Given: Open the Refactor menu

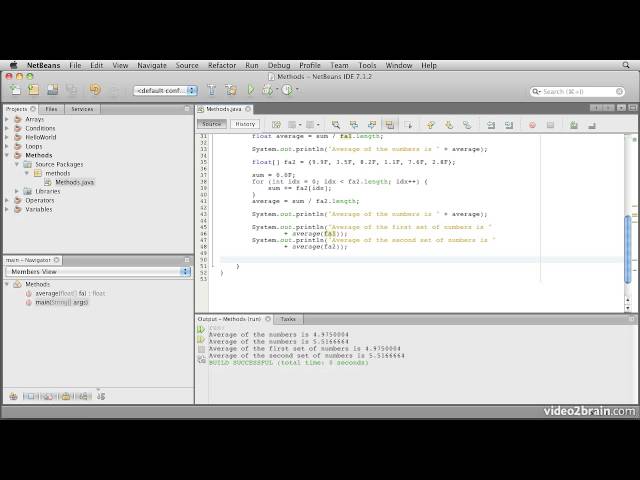Looking at the screenshot, I should click(222, 65).
